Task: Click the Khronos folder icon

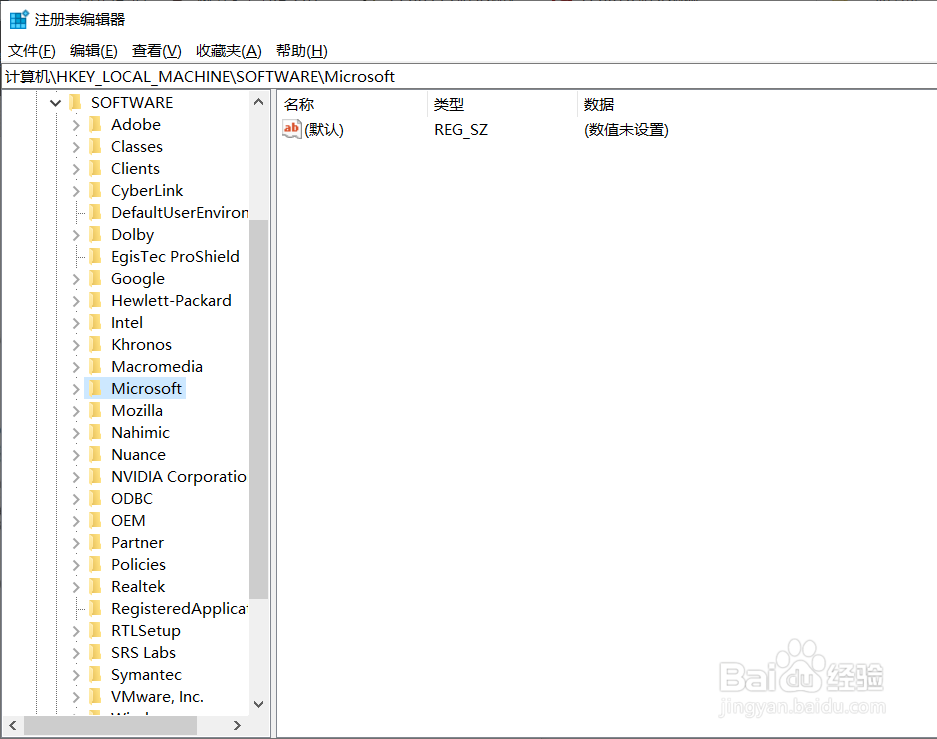Action: coord(95,344)
